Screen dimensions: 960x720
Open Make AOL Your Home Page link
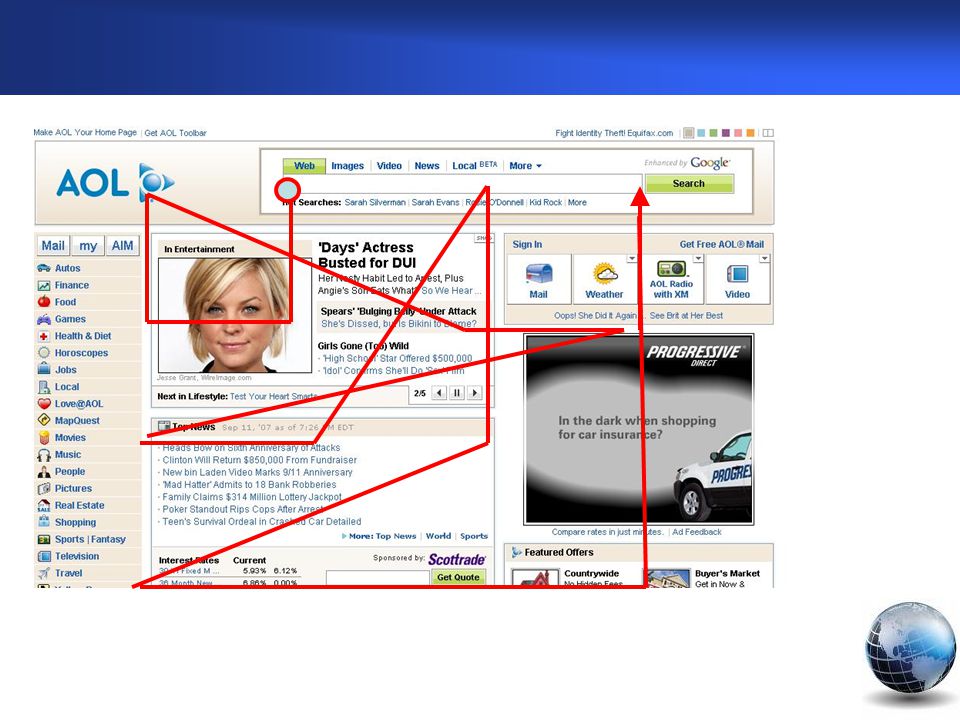(x=85, y=132)
